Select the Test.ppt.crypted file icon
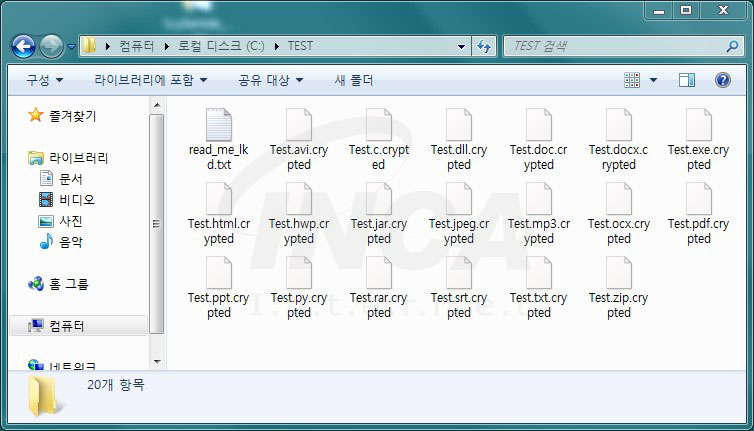This screenshot has width=754, height=431. pos(219,273)
